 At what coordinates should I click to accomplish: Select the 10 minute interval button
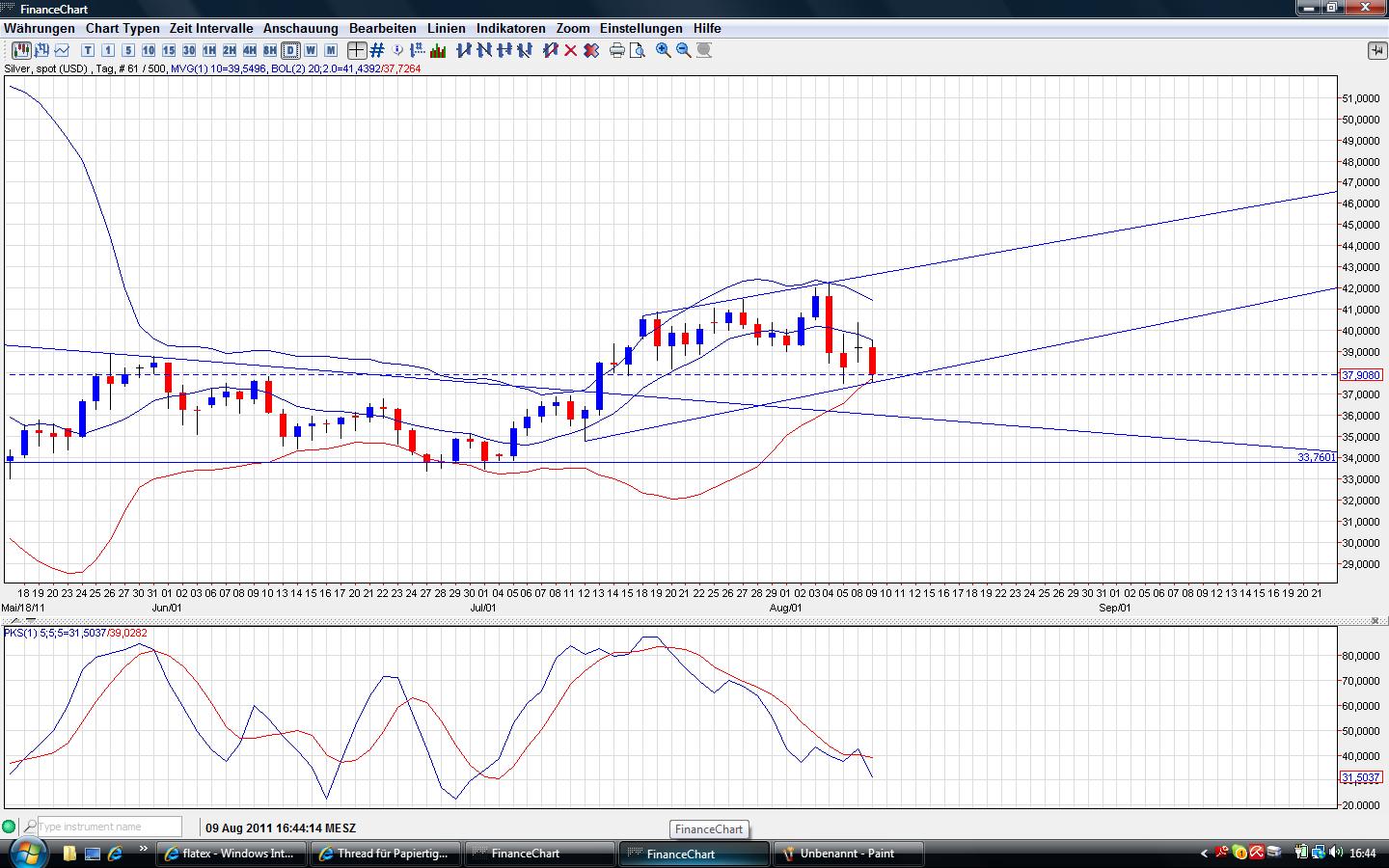(x=149, y=50)
